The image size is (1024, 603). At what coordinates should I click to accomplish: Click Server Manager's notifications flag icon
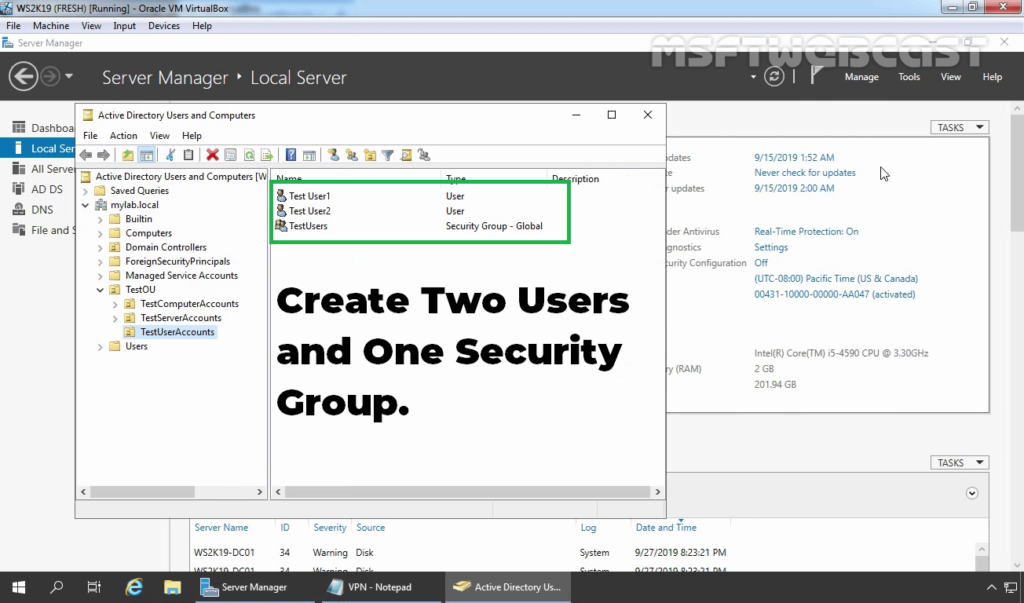[x=816, y=76]
